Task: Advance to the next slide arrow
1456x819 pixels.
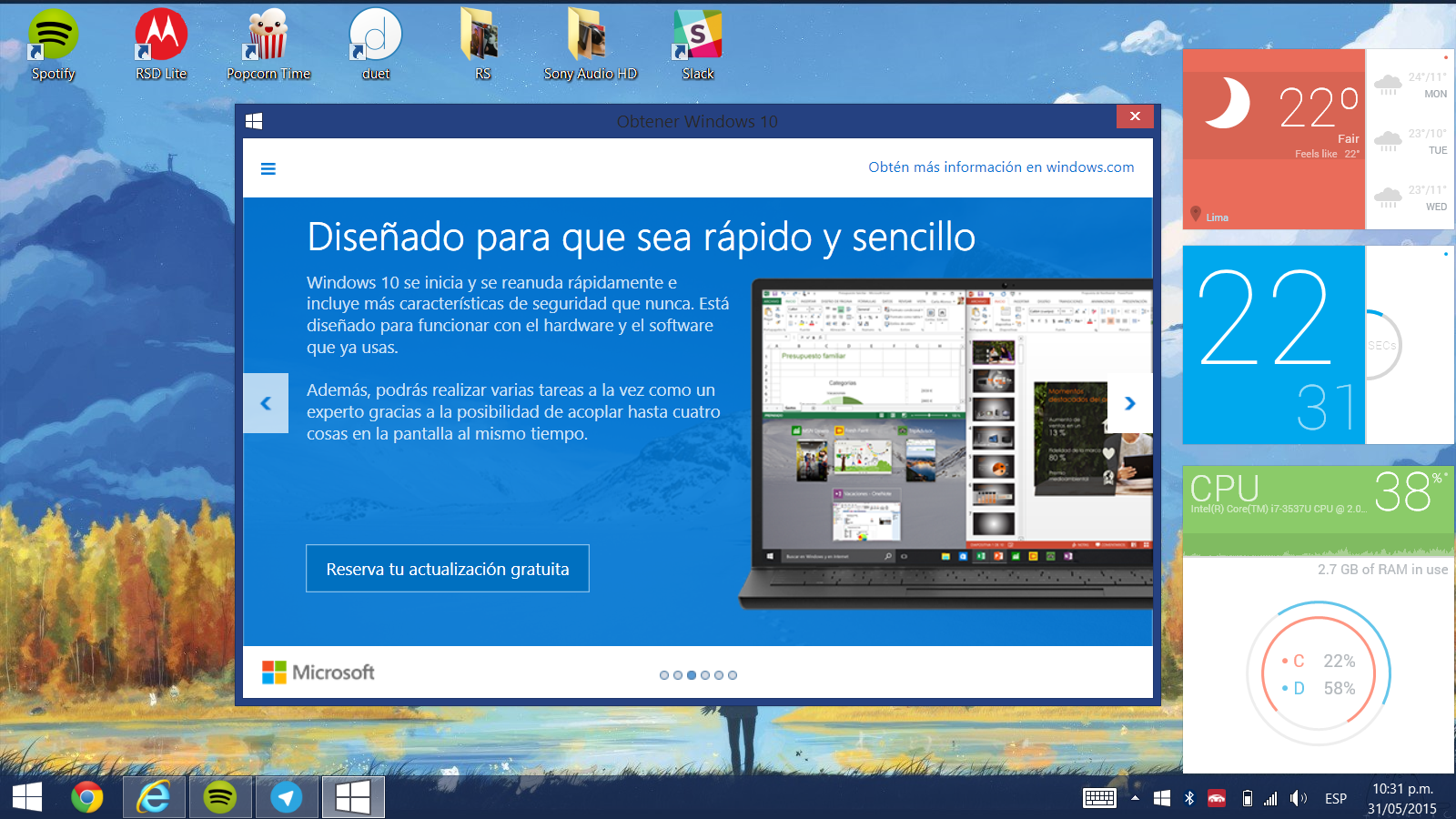Action: (x=1130, y=403)
